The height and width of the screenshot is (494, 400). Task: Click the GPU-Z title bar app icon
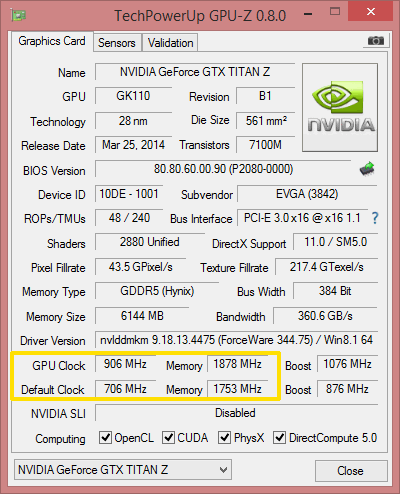18,15
